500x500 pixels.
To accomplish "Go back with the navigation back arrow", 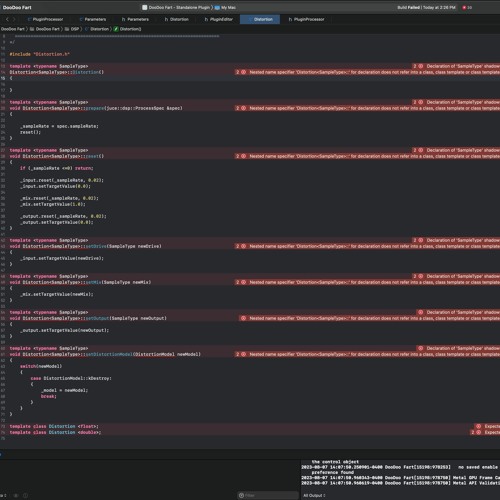I will click(7, 19).
